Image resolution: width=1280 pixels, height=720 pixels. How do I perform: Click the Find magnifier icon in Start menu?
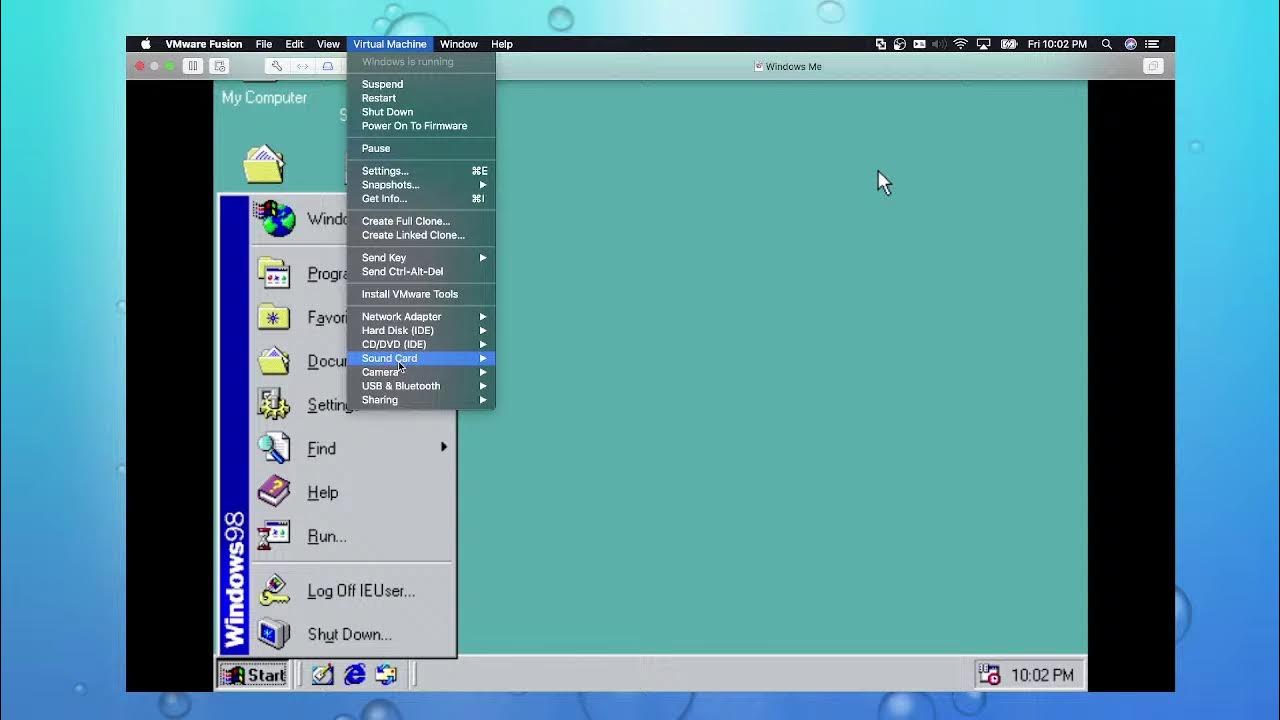[x=274, y=448]
